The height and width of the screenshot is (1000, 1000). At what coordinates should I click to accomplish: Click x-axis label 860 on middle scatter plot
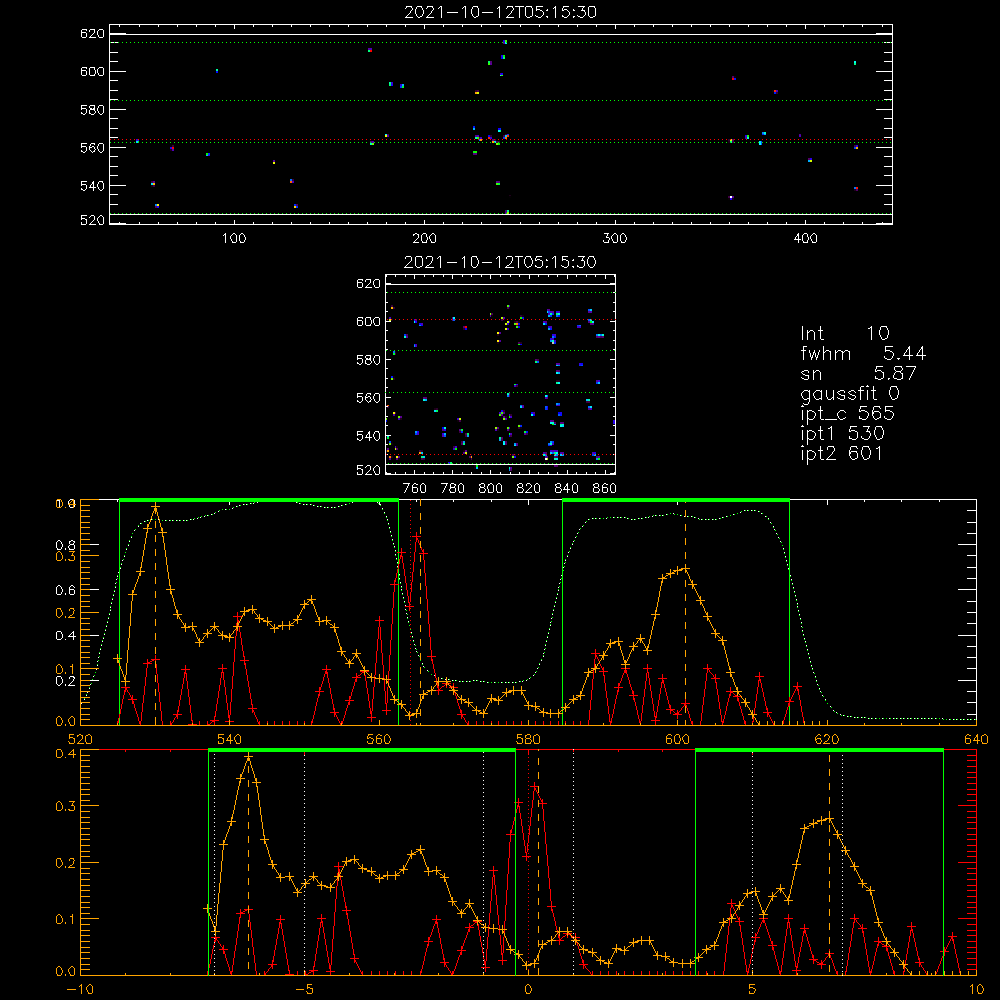pyautogui.click(x=605, y=489)
